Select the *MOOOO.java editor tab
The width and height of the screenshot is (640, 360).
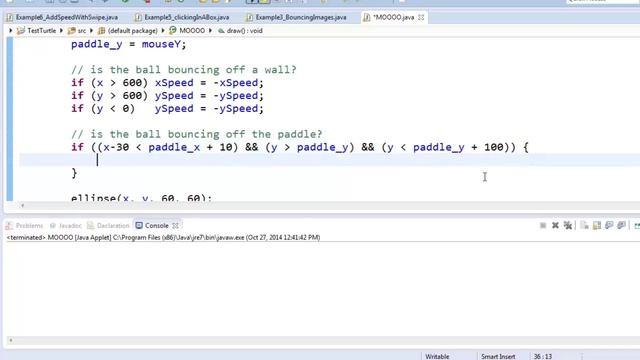point(393,17)
